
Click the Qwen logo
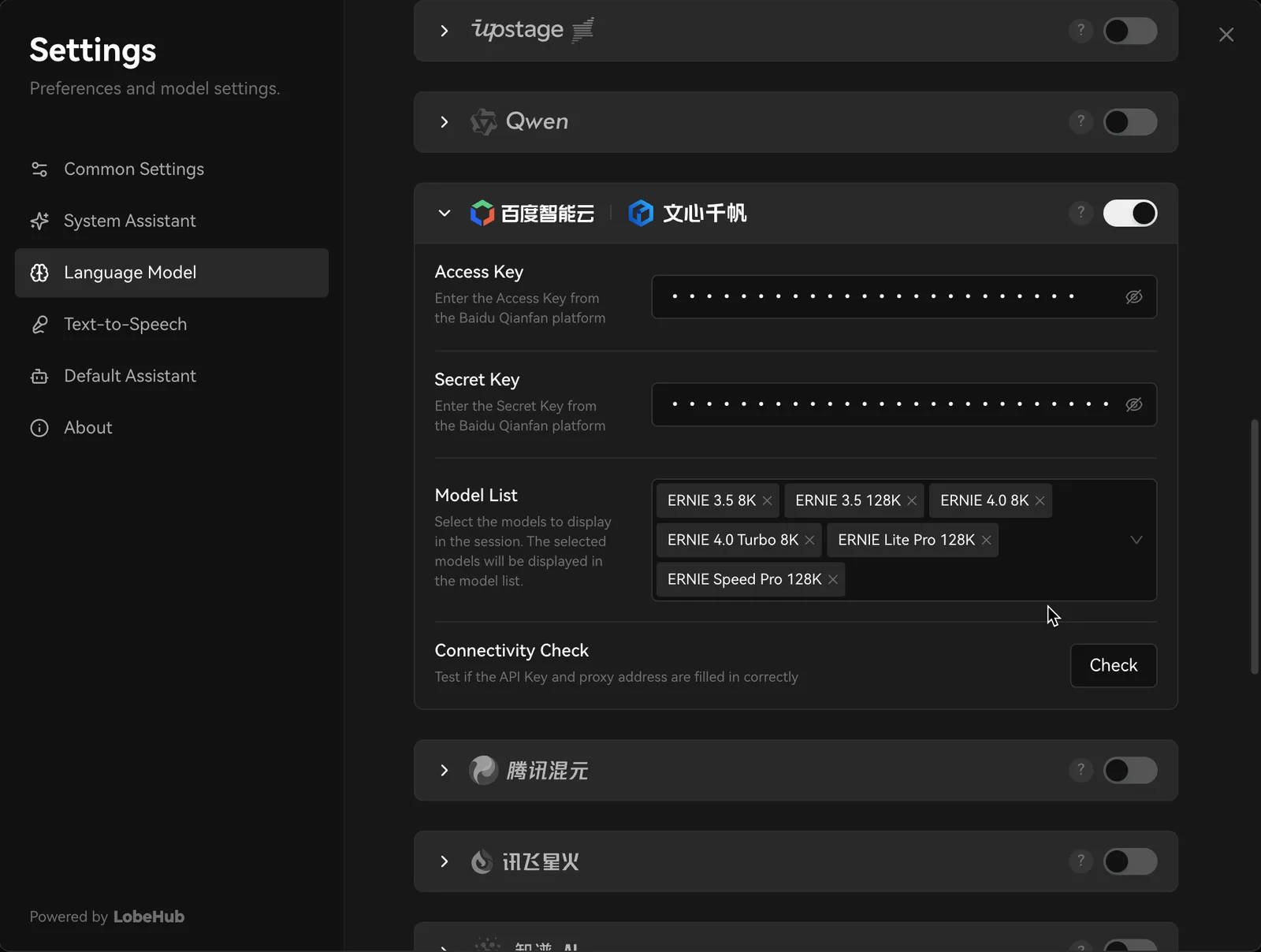pyautogui.click(x=519, y=121)
